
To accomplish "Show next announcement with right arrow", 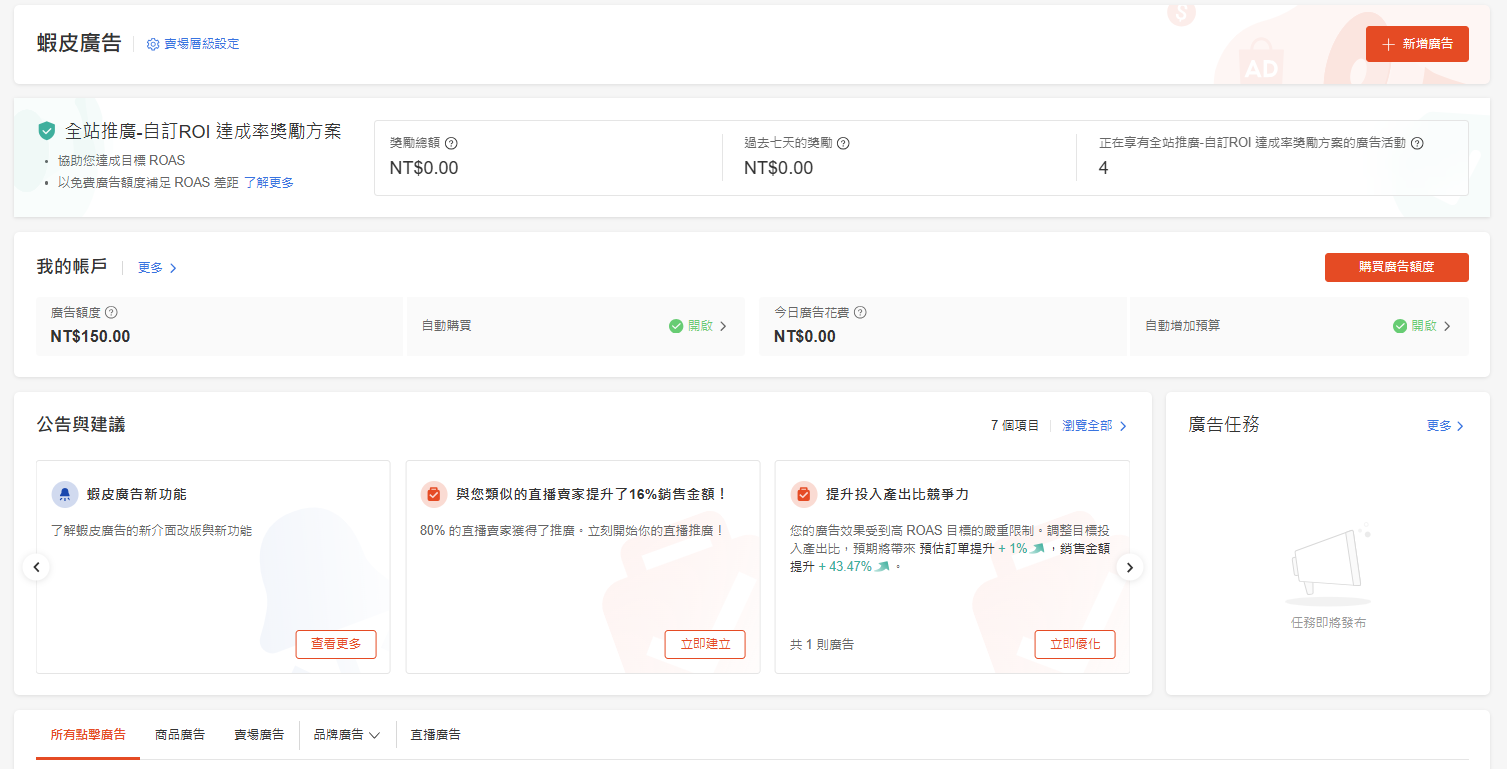I will pyautogui.click(x=1130, y=567).
